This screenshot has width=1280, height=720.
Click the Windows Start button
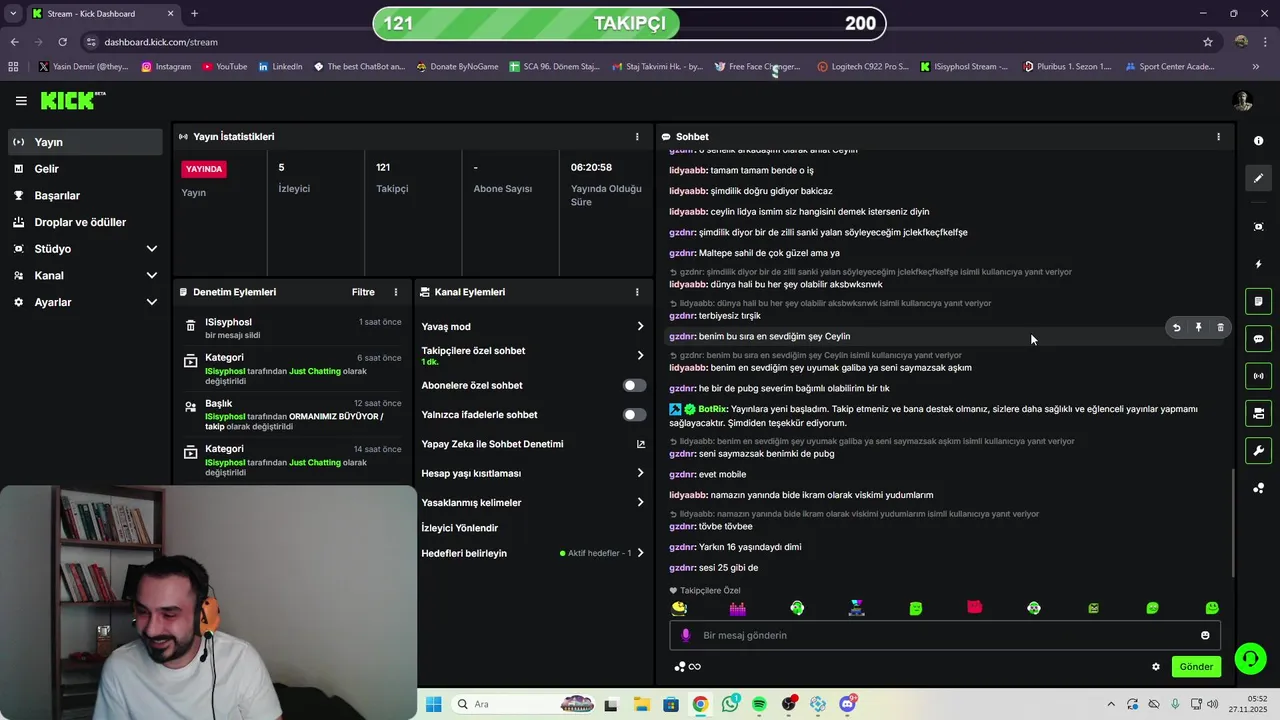tap(433, 704)
